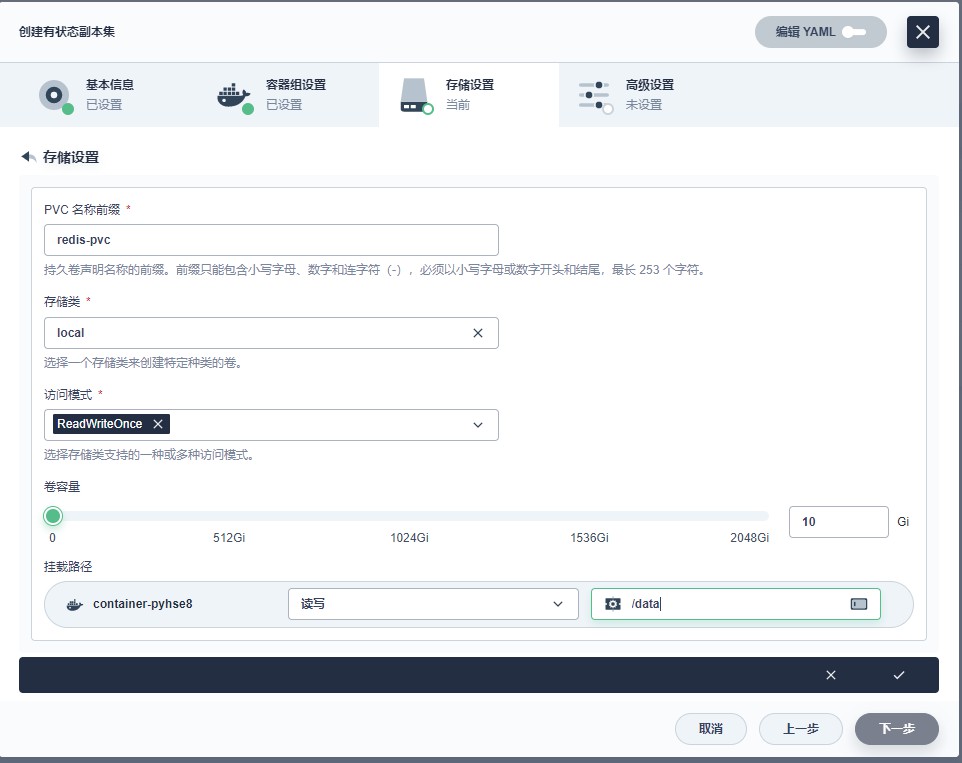
Task: Click the 上一步 button
Action: click(x=801, y=729)
